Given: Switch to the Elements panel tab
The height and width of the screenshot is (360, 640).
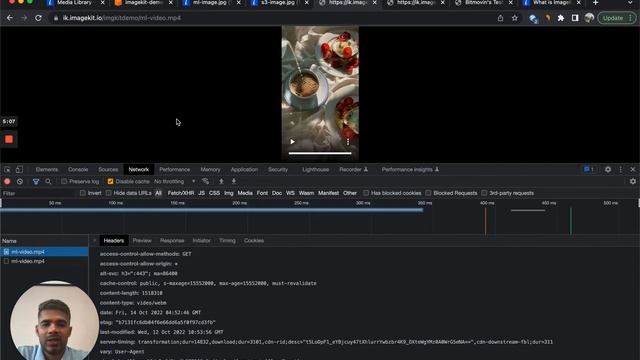Looking at the screenshot, I should pos(47,169).
